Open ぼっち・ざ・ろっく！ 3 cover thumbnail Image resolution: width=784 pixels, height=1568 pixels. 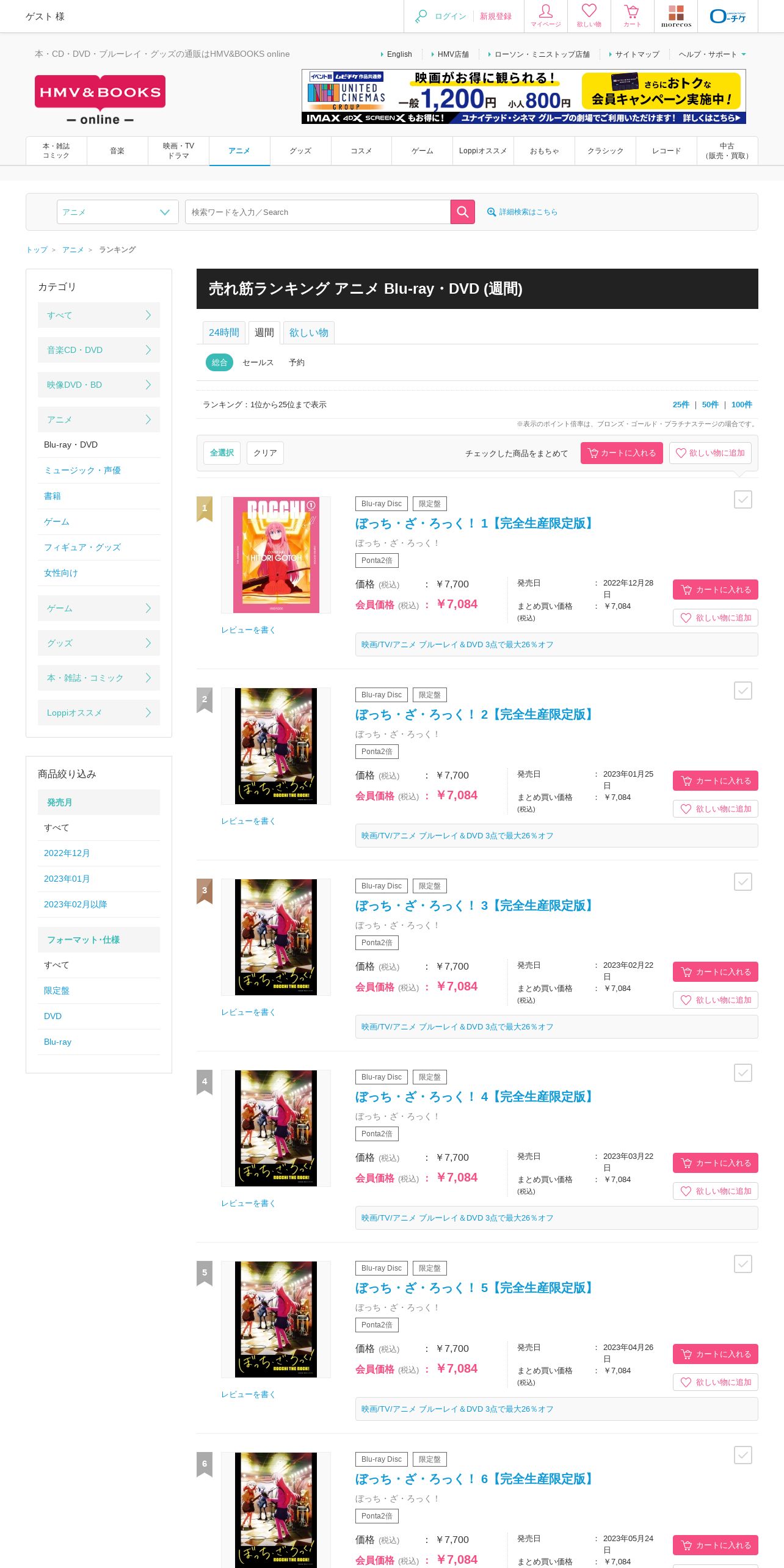coord(276,937)
